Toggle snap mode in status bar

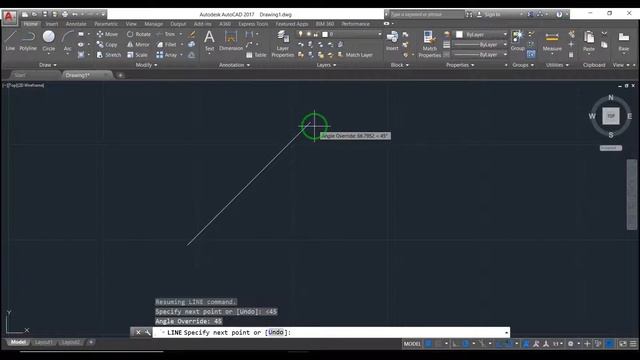click(439, 344)
